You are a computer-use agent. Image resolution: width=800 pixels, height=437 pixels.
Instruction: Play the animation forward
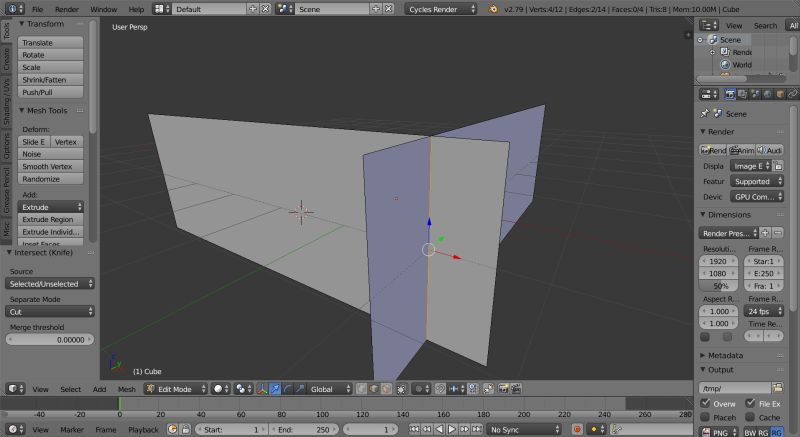(x=452, y=429)
